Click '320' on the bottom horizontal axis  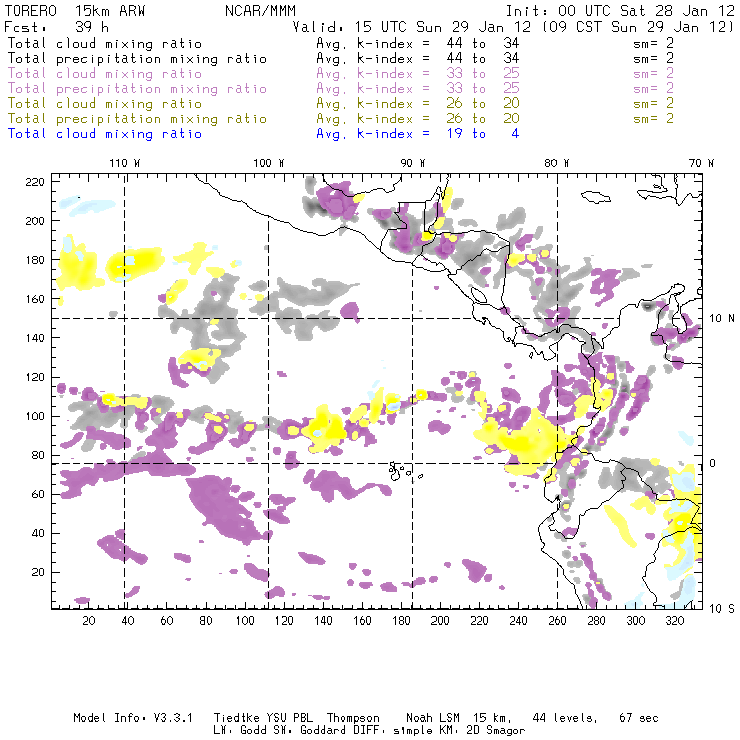675,621
